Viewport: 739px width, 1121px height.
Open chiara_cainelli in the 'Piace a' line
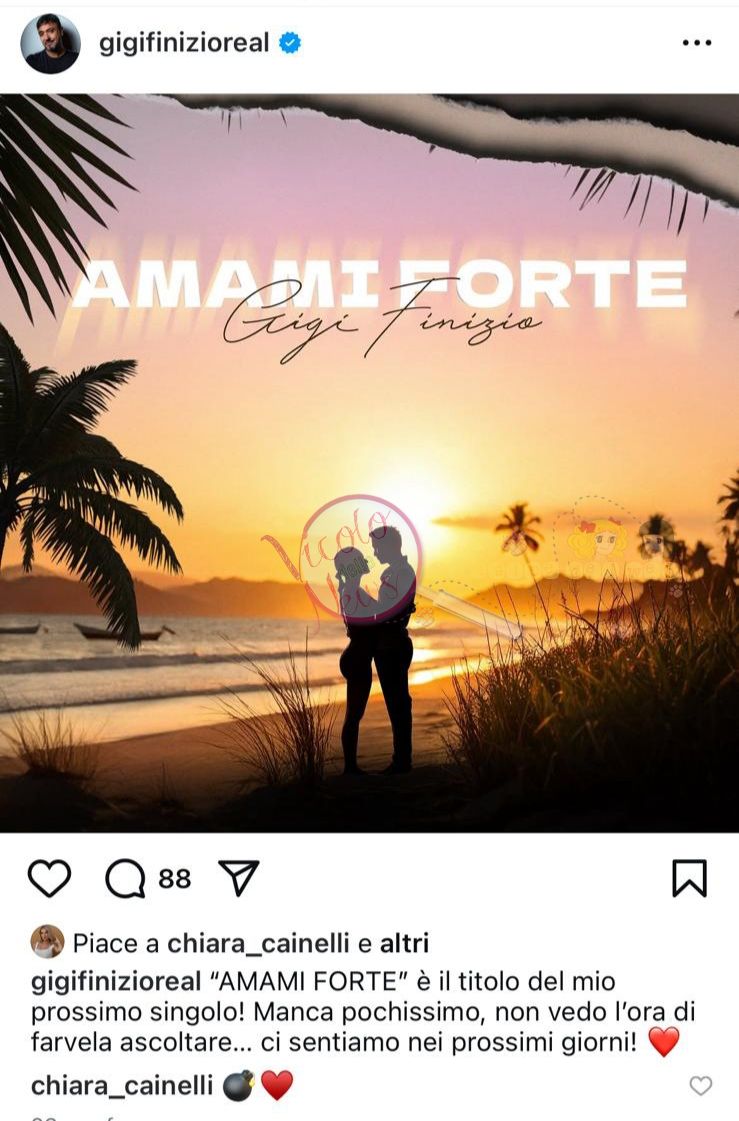258,944
